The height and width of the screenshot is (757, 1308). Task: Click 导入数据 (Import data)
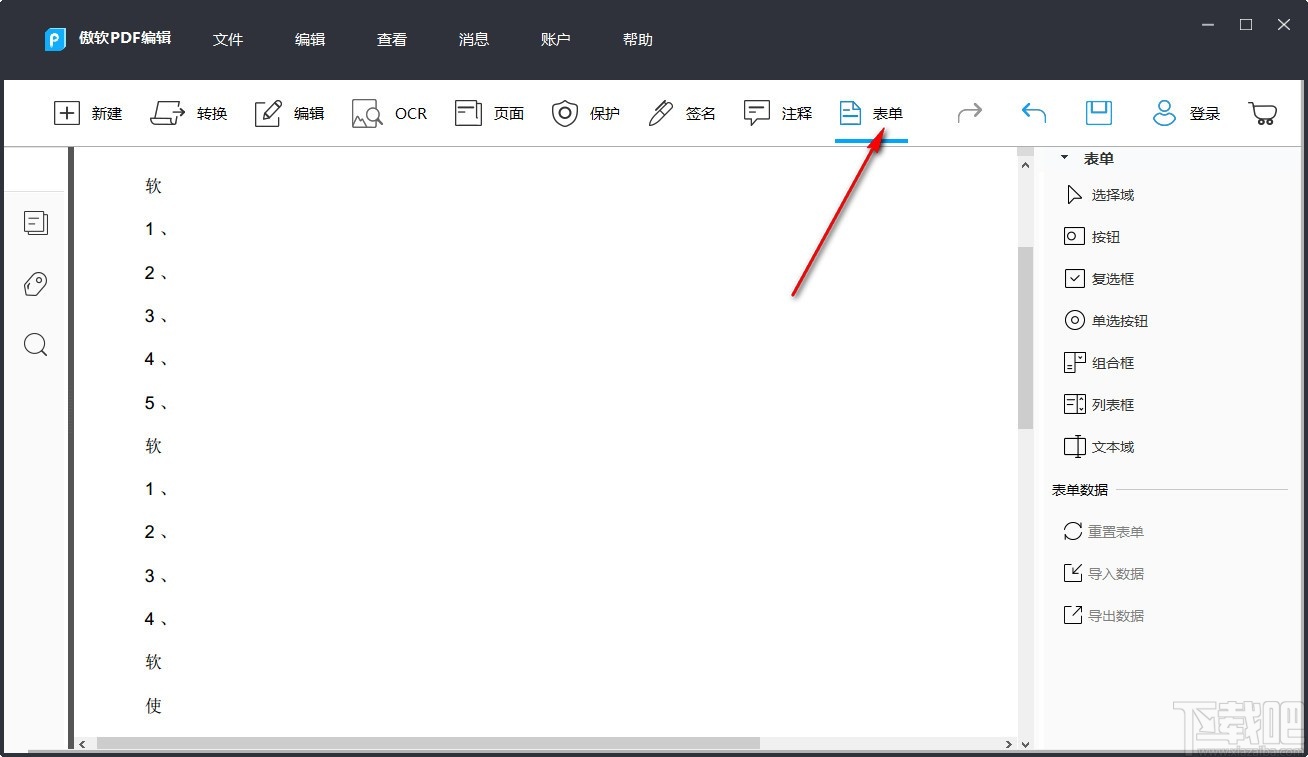(x=1104, y=574)
